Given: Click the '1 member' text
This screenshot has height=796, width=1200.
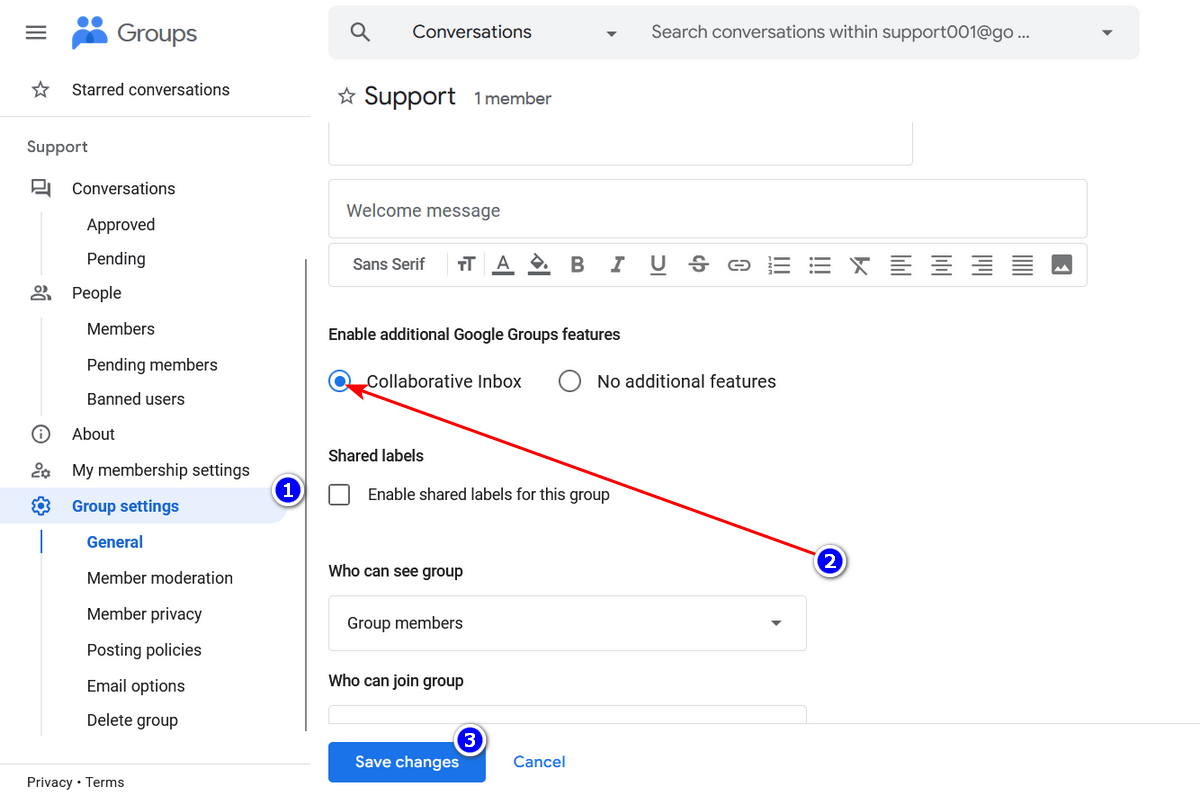Looking at the screenshot, I should coord(513,98).
